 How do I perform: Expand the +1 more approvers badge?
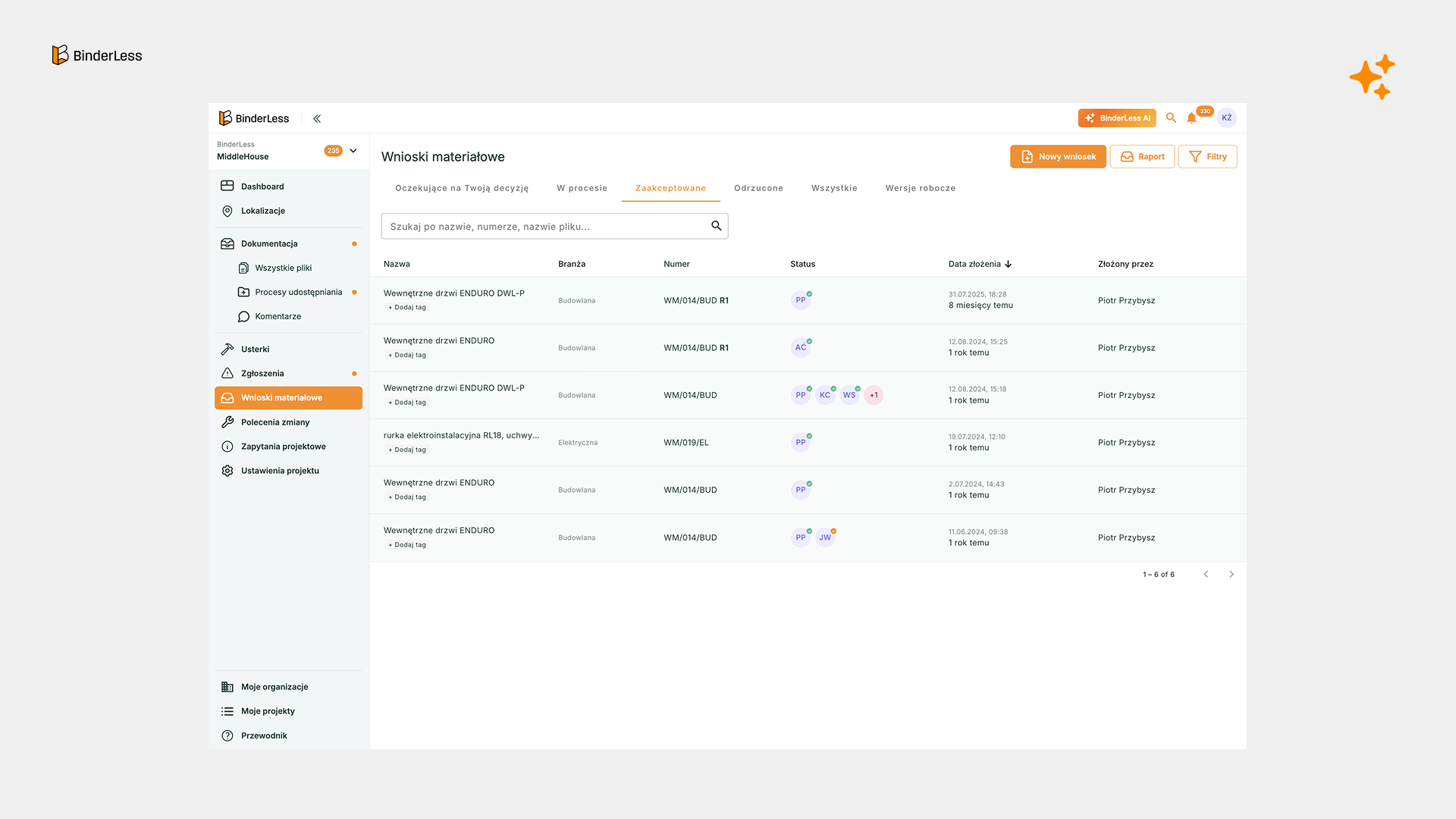[x=874, y=395]
